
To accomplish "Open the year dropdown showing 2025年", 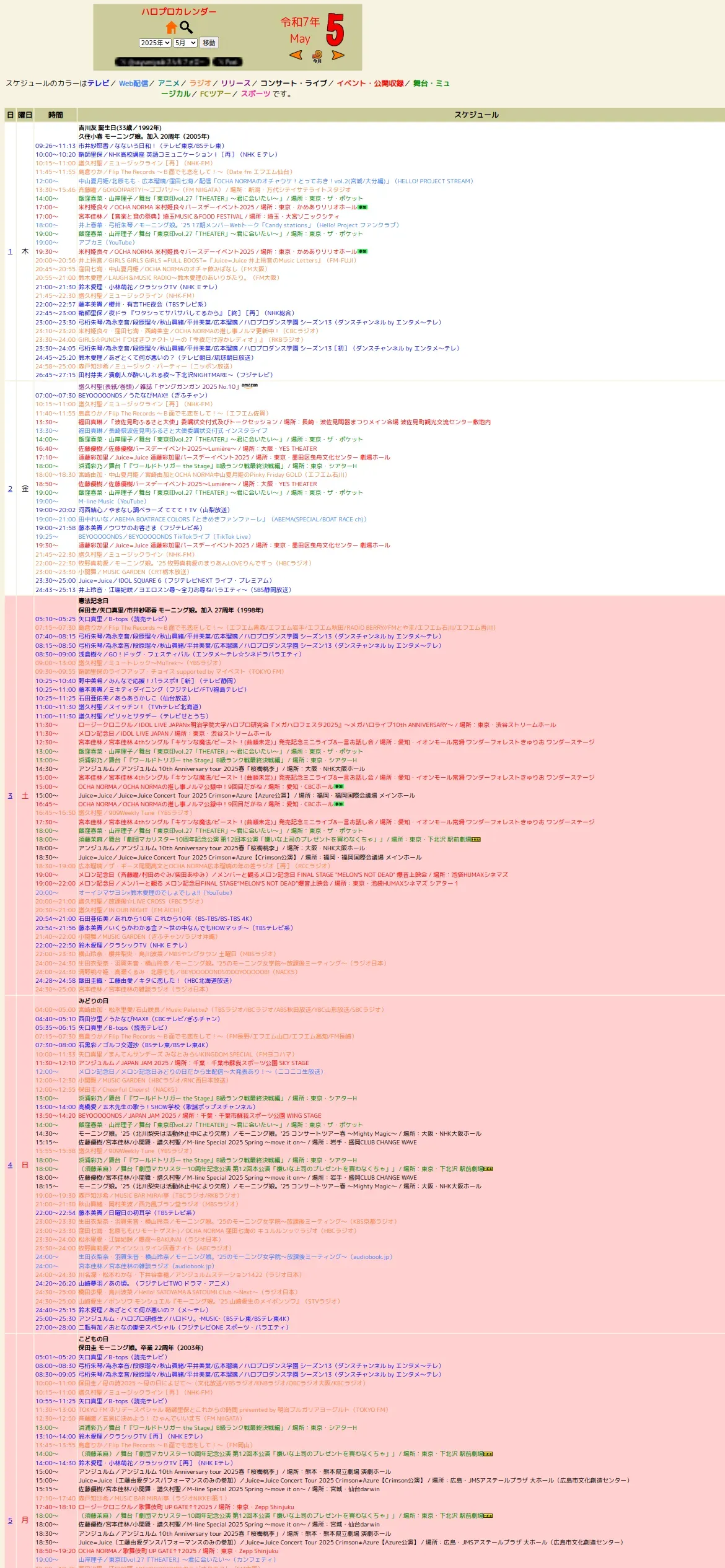I will (155, 43).
